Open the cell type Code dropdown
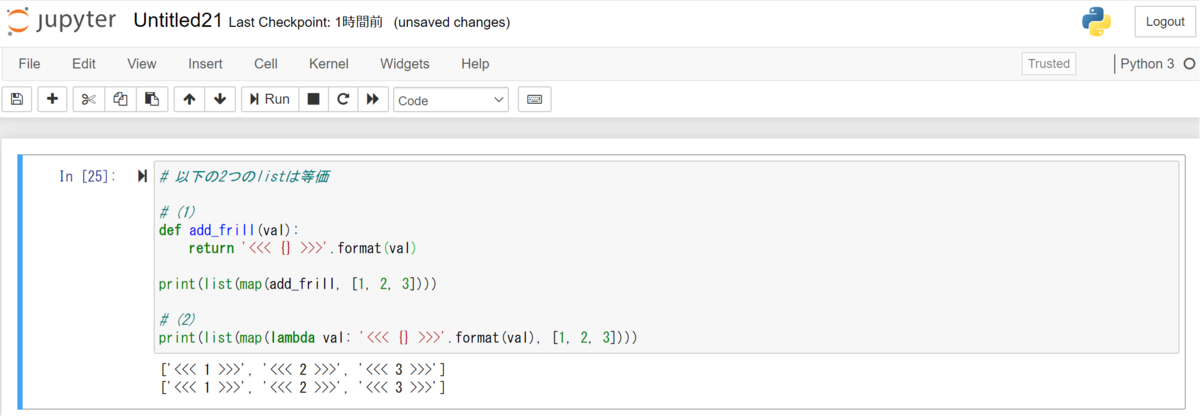The width and height of the screenshot is (1200, 417). (x=451, y=100)
